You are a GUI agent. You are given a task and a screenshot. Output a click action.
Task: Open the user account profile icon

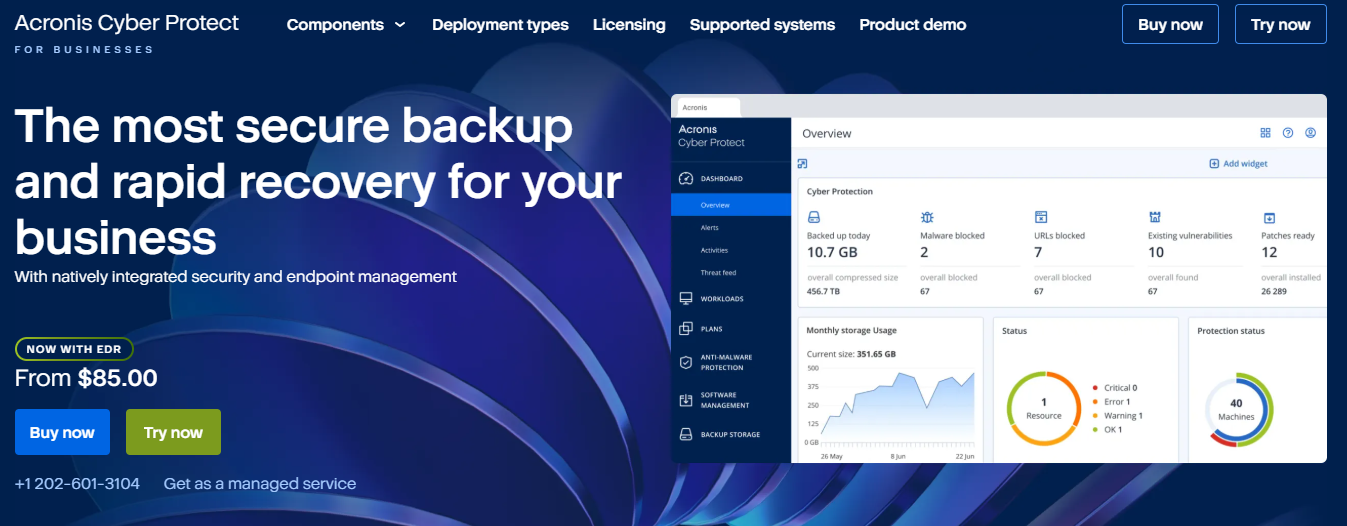point(1310,133)
